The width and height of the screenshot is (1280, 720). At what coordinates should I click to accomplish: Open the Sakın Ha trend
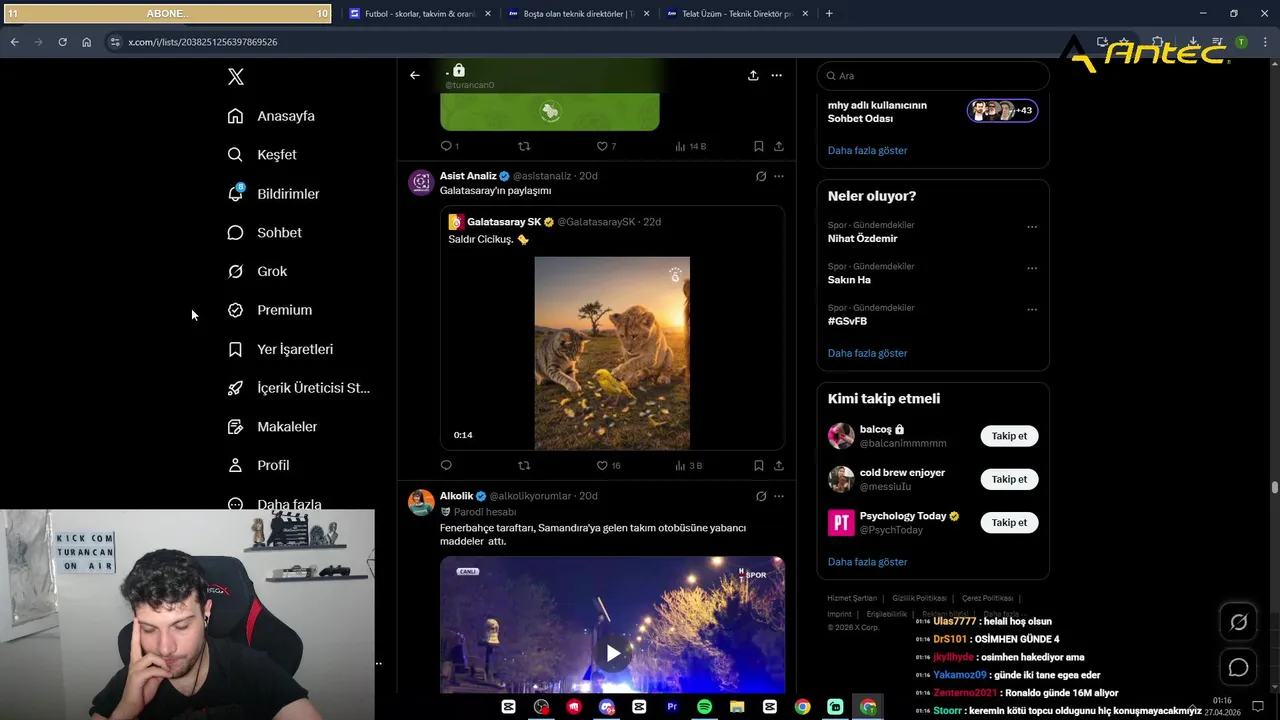(849, 280)
